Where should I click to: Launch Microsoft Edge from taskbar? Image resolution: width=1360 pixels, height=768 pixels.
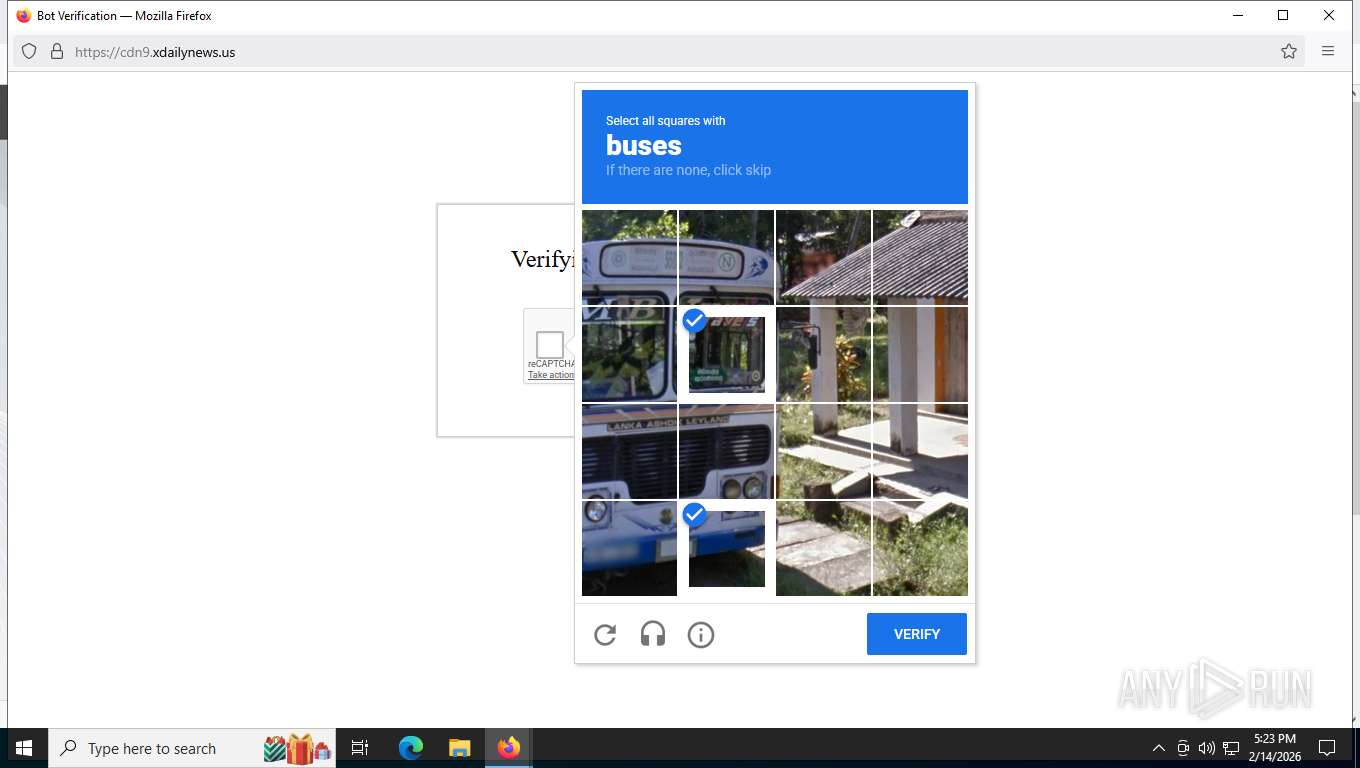click(411, 748)
